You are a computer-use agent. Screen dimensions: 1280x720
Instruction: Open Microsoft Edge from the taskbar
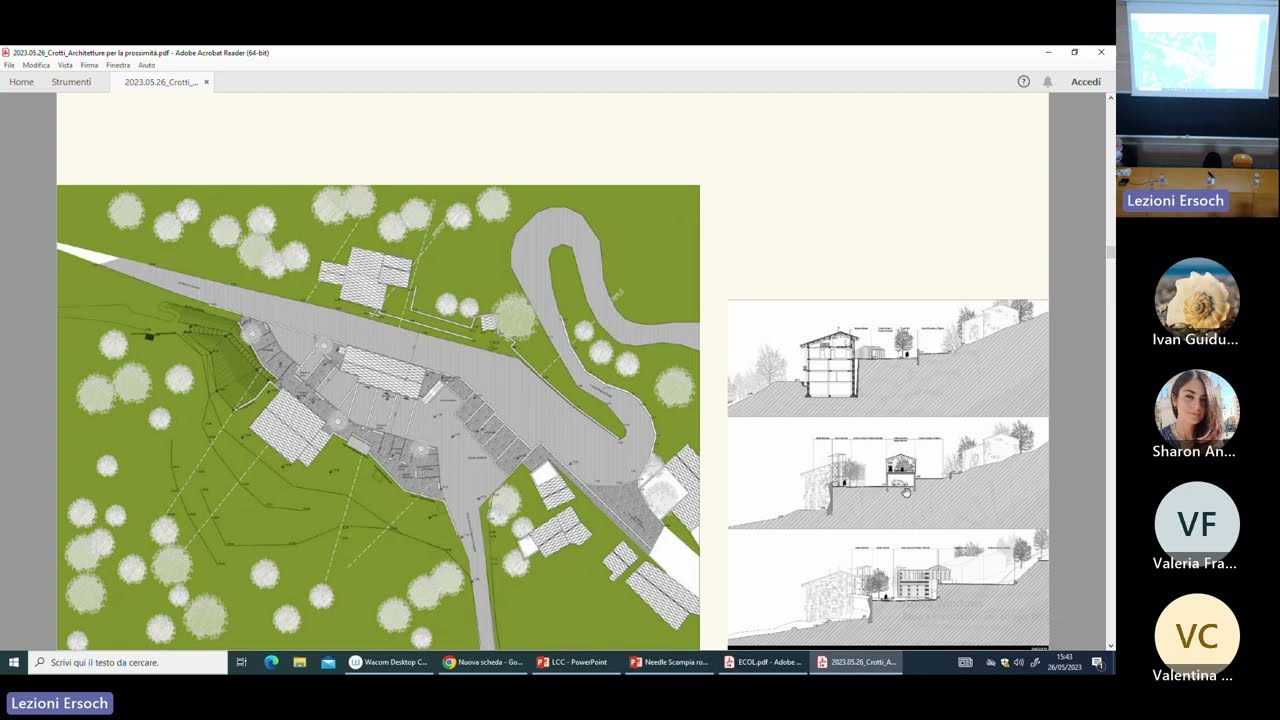point(271,662)
